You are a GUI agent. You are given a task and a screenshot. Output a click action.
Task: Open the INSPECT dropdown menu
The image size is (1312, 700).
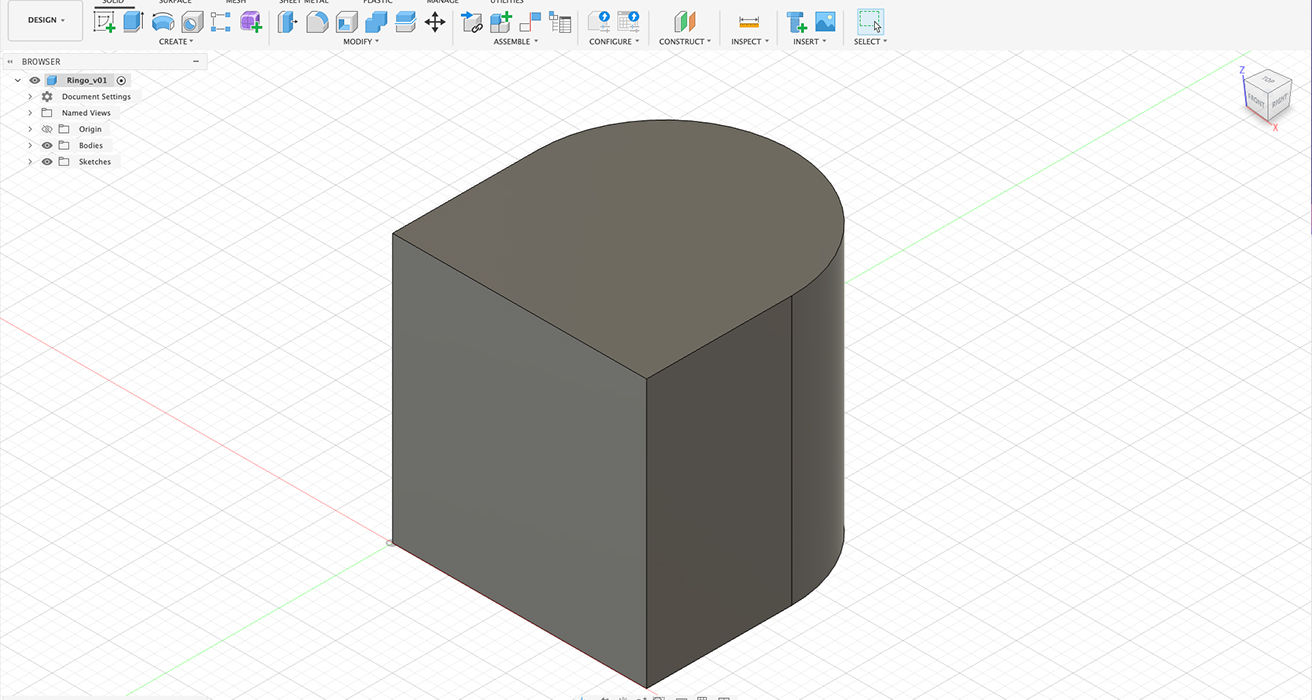749,42
